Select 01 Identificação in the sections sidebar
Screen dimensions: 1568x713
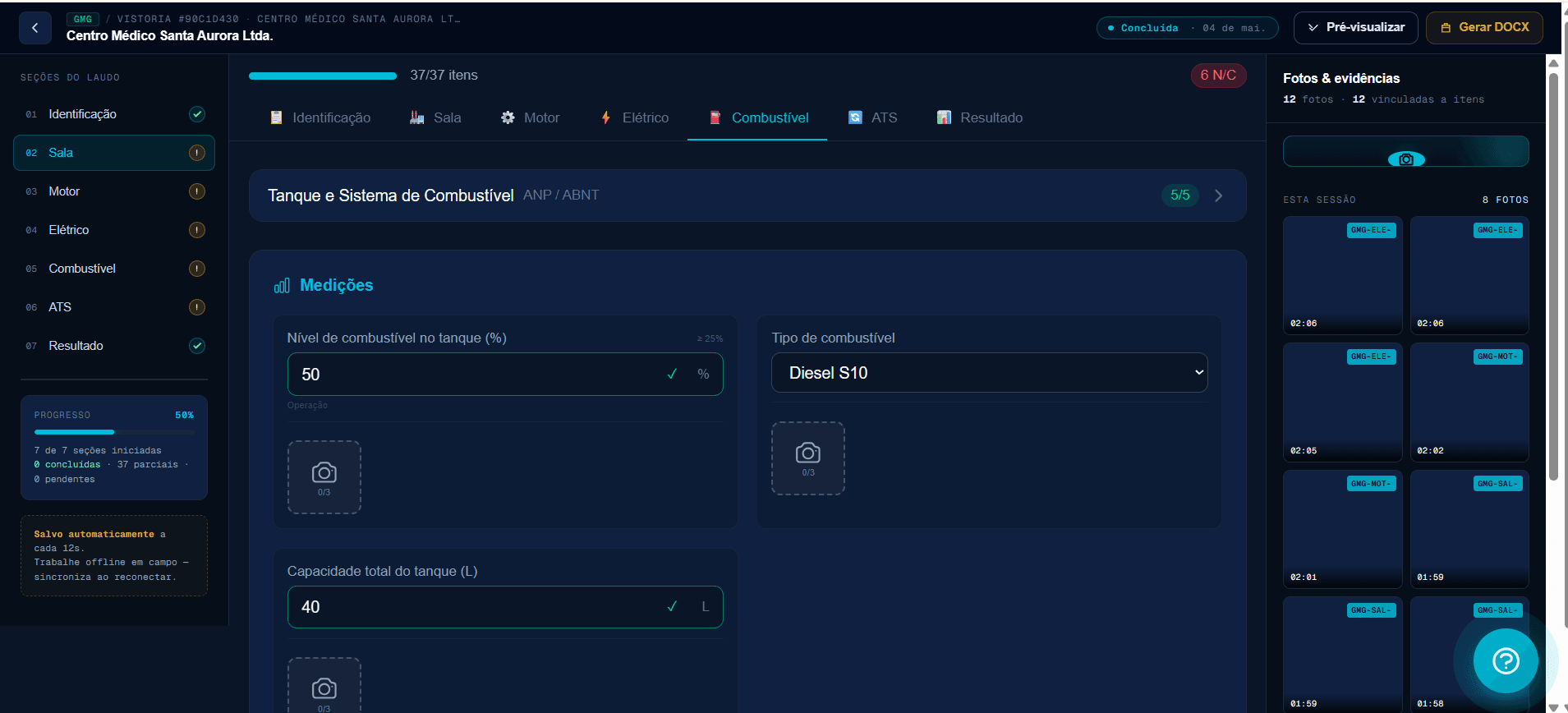coord(114,114)
